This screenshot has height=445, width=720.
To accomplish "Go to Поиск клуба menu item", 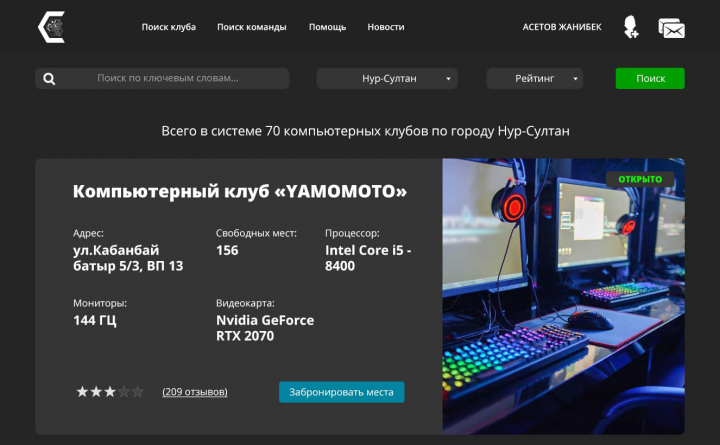I will tap(169, 27).
